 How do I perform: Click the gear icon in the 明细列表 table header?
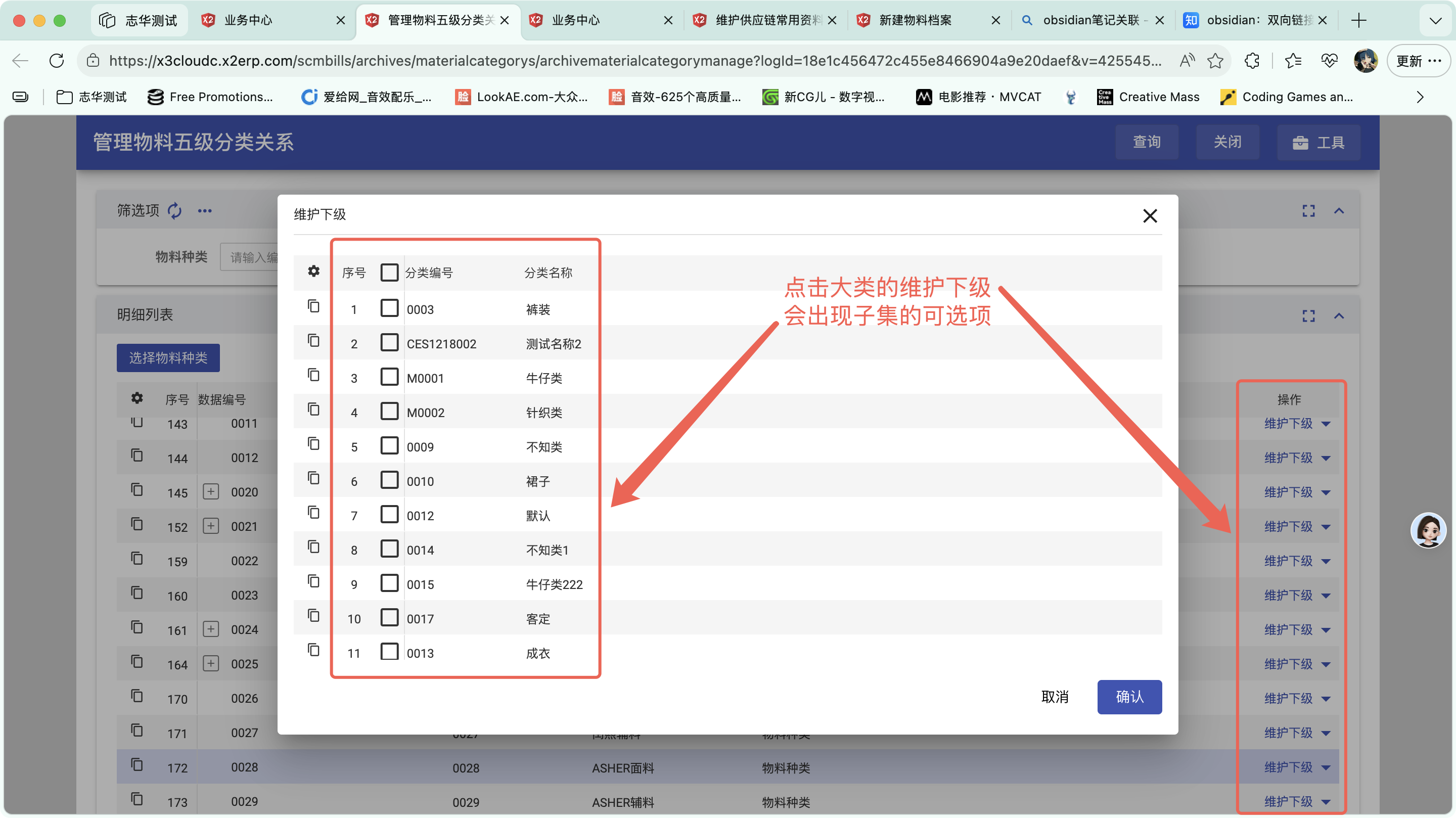[137, 398]
